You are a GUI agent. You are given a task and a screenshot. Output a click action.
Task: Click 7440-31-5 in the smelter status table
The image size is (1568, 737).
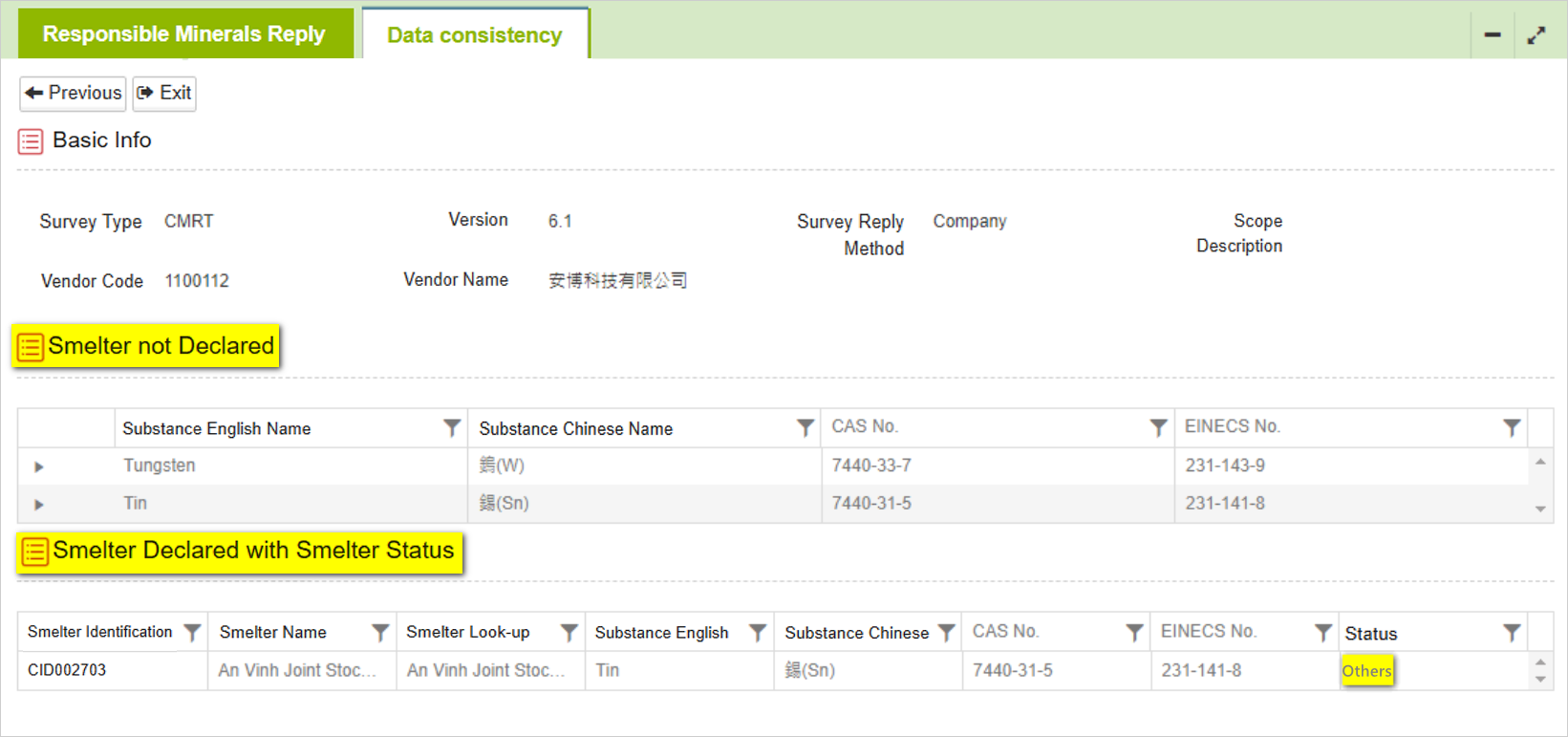(x=1013, y=671)
